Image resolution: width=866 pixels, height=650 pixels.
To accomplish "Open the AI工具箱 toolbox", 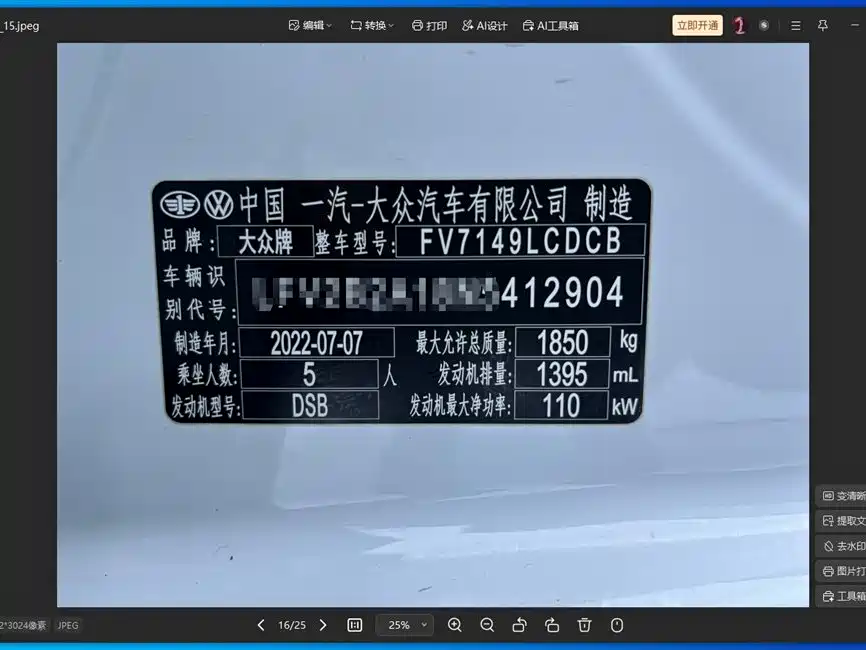I will pyautogui.click(x=550, y=25).
